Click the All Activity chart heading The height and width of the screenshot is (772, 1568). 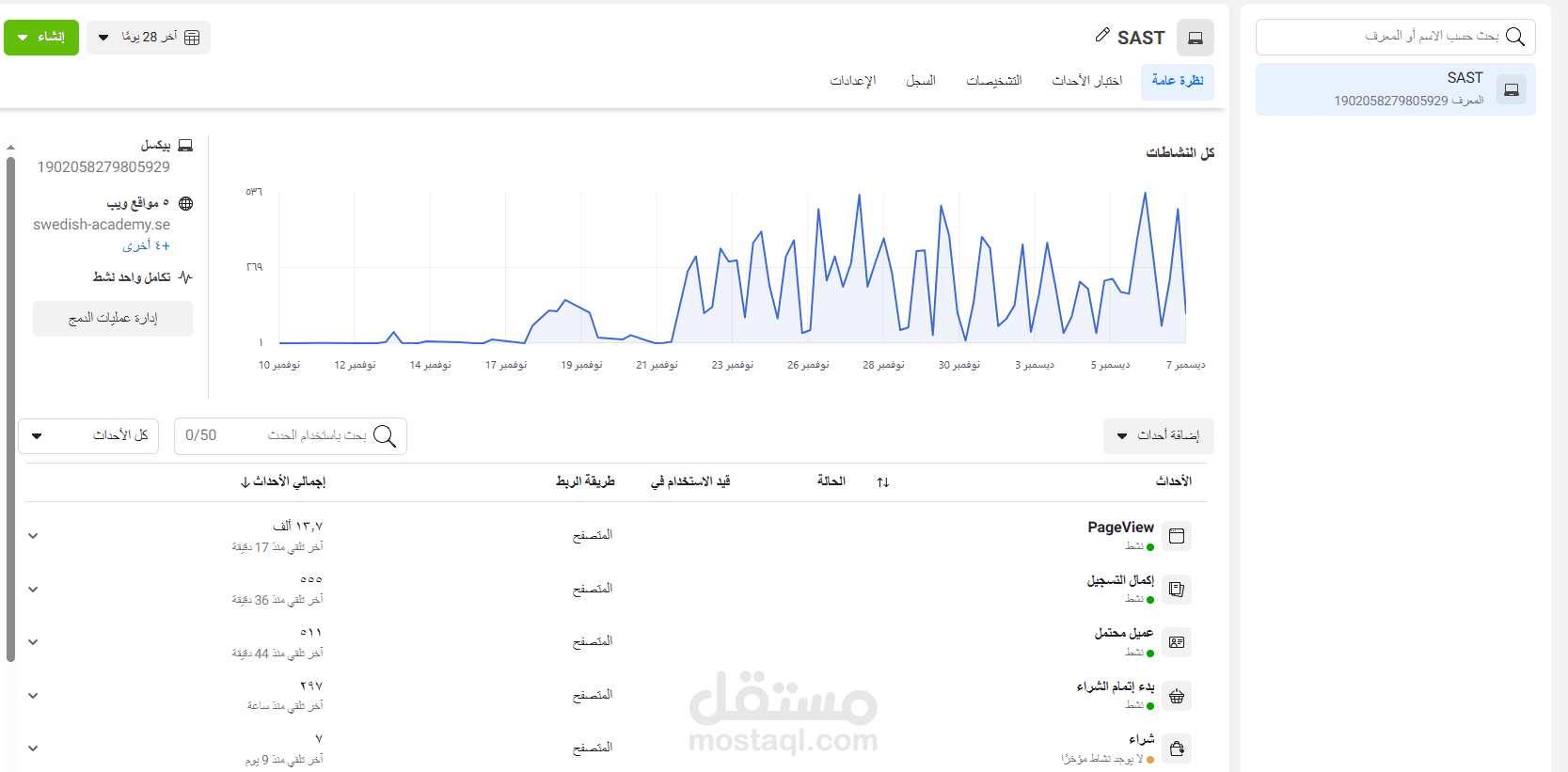click(x=1180, y=152)
